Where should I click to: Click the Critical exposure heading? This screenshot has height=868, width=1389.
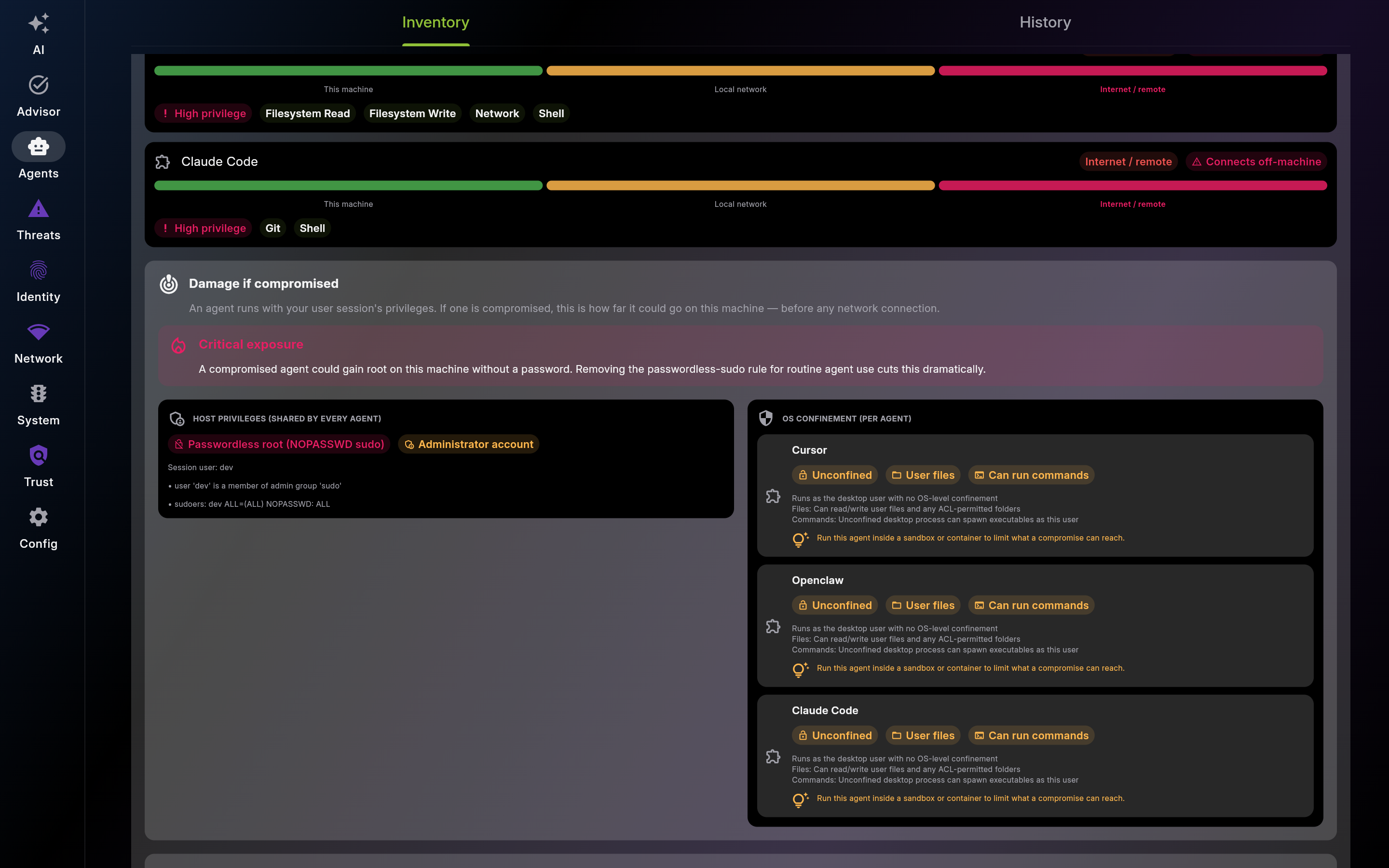tap(251, 344)
